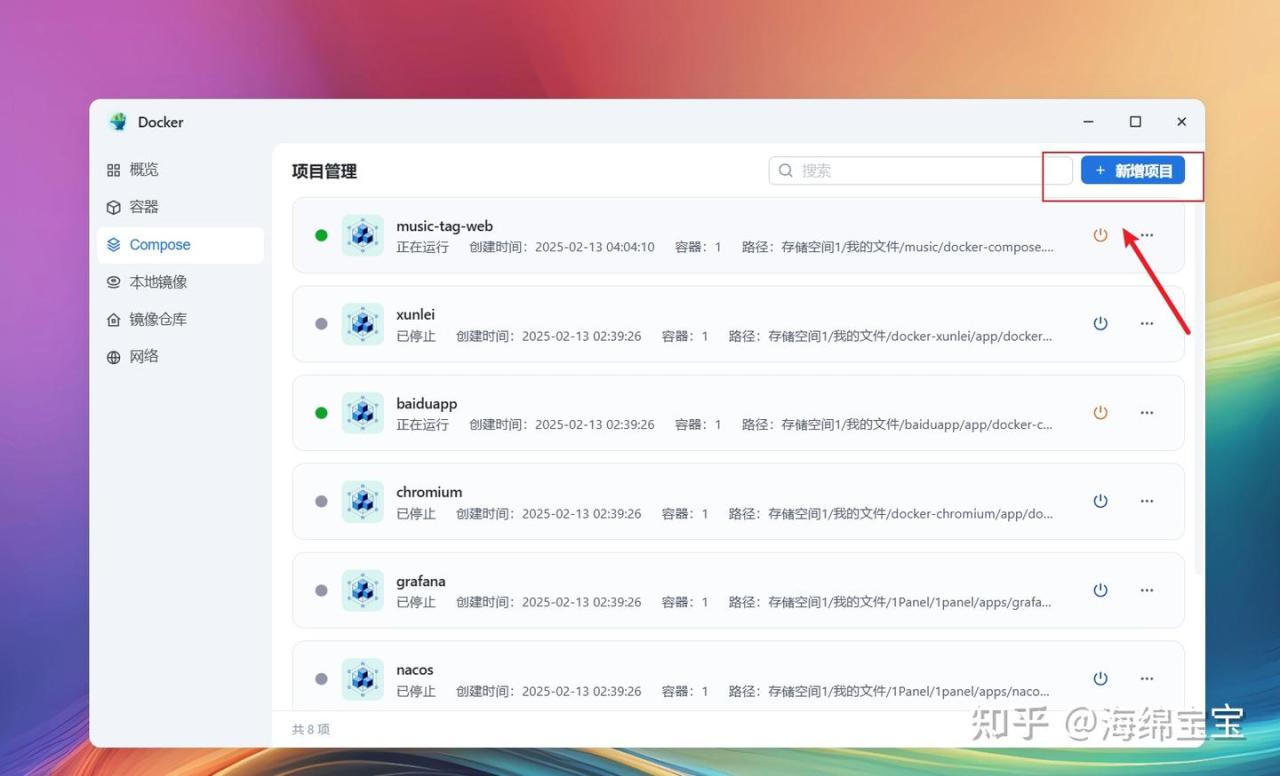The height and width of the screenshot is (776, 1280).
Task: Click the music-tag-web project cube icon
Action: [362, 235]
